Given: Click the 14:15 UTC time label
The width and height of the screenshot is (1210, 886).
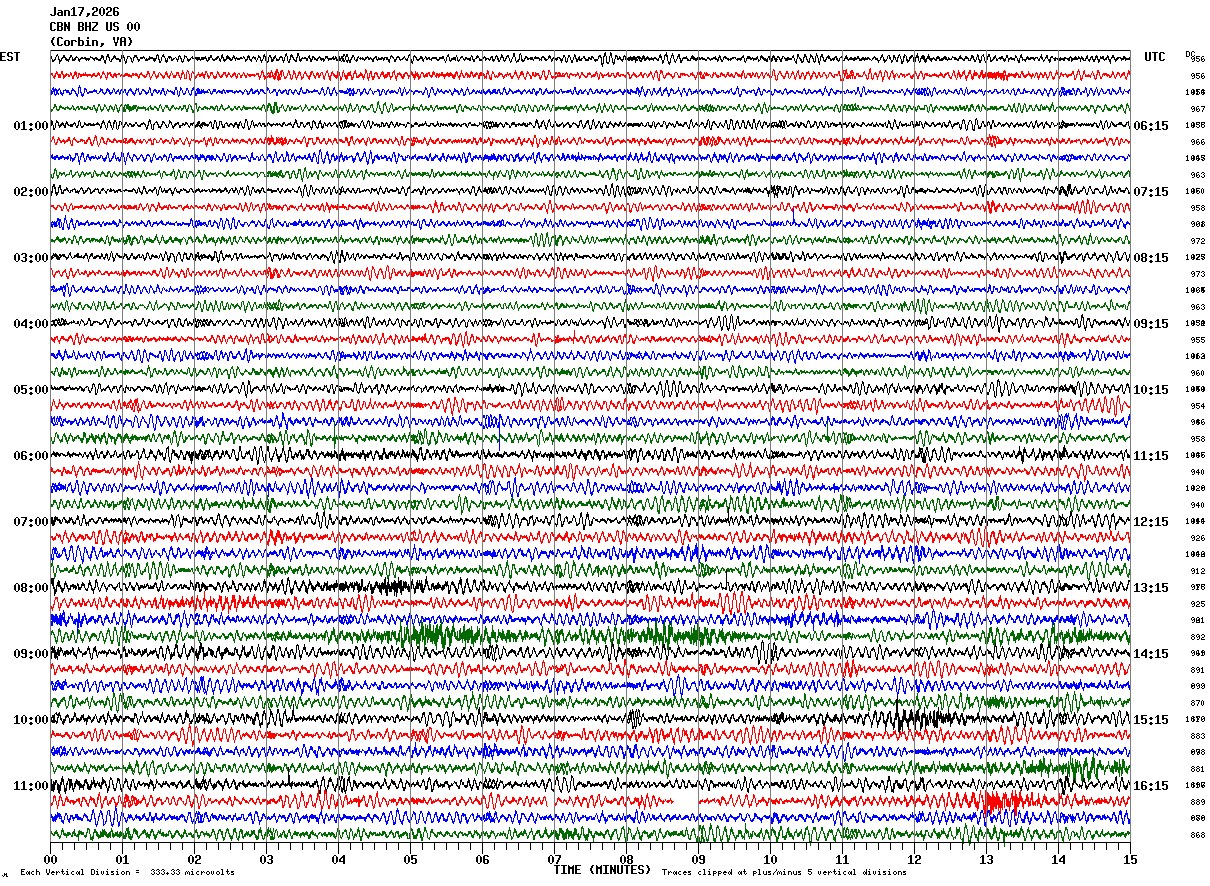Looking at the screenshot, I should (1151, 654).
